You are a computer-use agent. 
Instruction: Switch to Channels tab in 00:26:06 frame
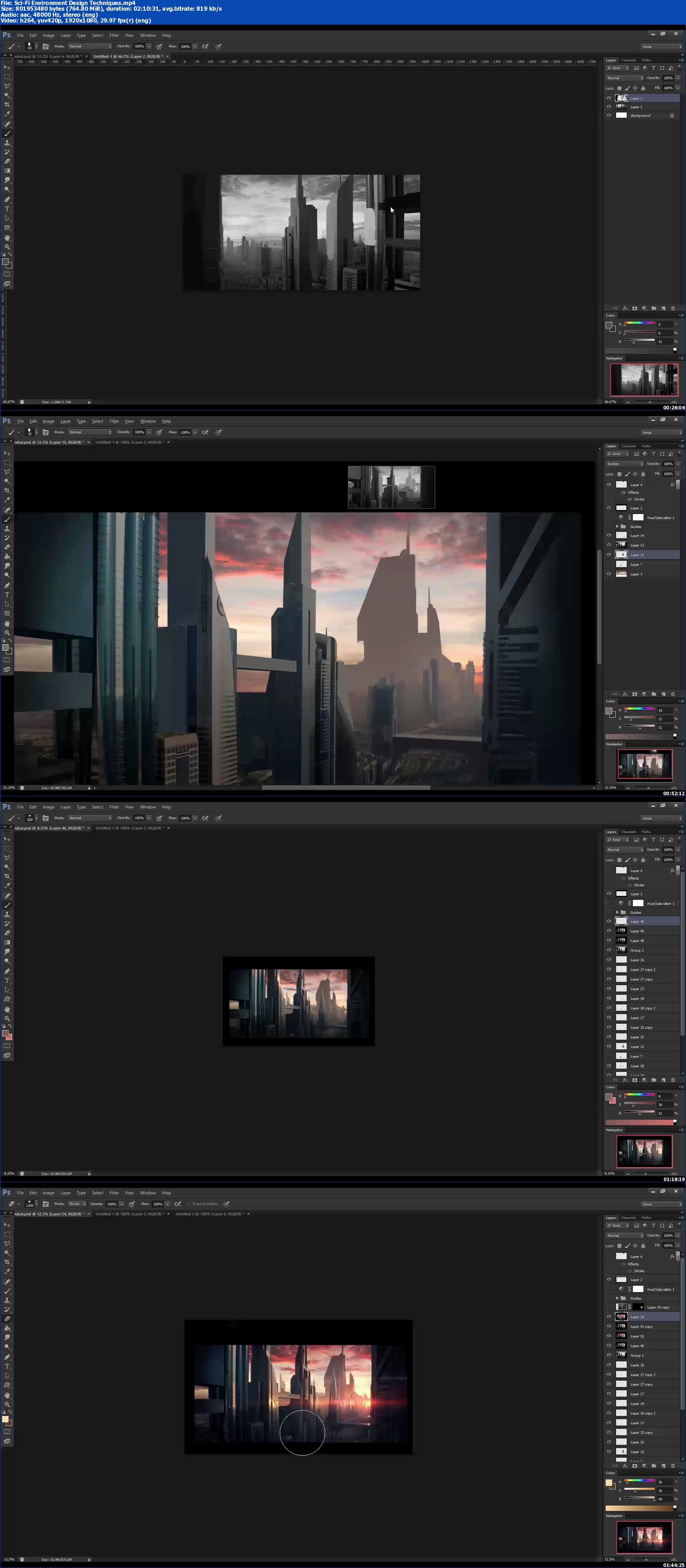(x=629, y=60)
